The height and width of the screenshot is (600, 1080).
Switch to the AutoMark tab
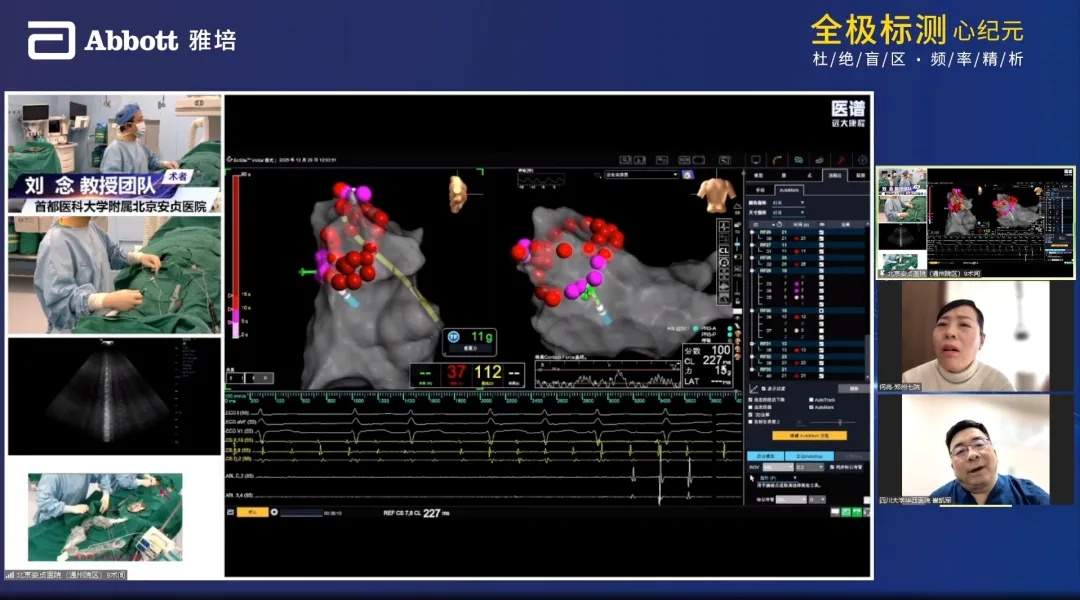pos(789,189)
